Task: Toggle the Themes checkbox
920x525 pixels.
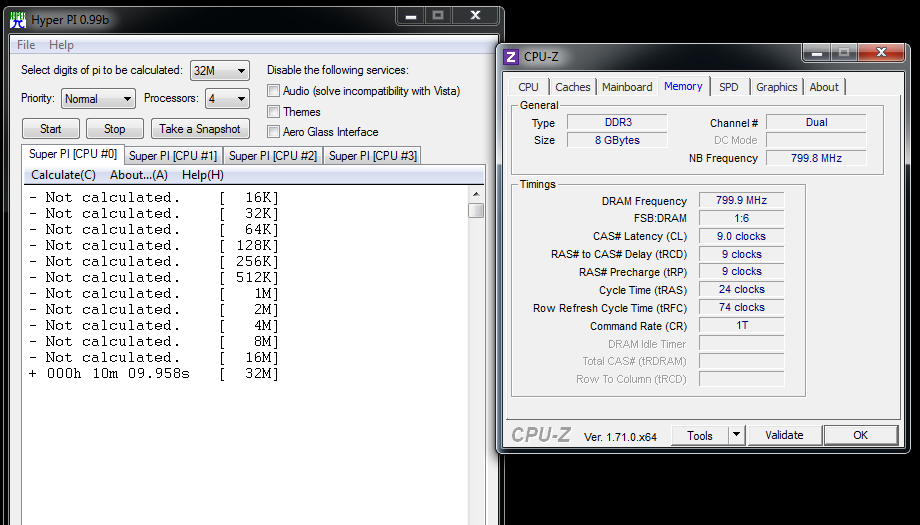Action: tap(273, 111)
